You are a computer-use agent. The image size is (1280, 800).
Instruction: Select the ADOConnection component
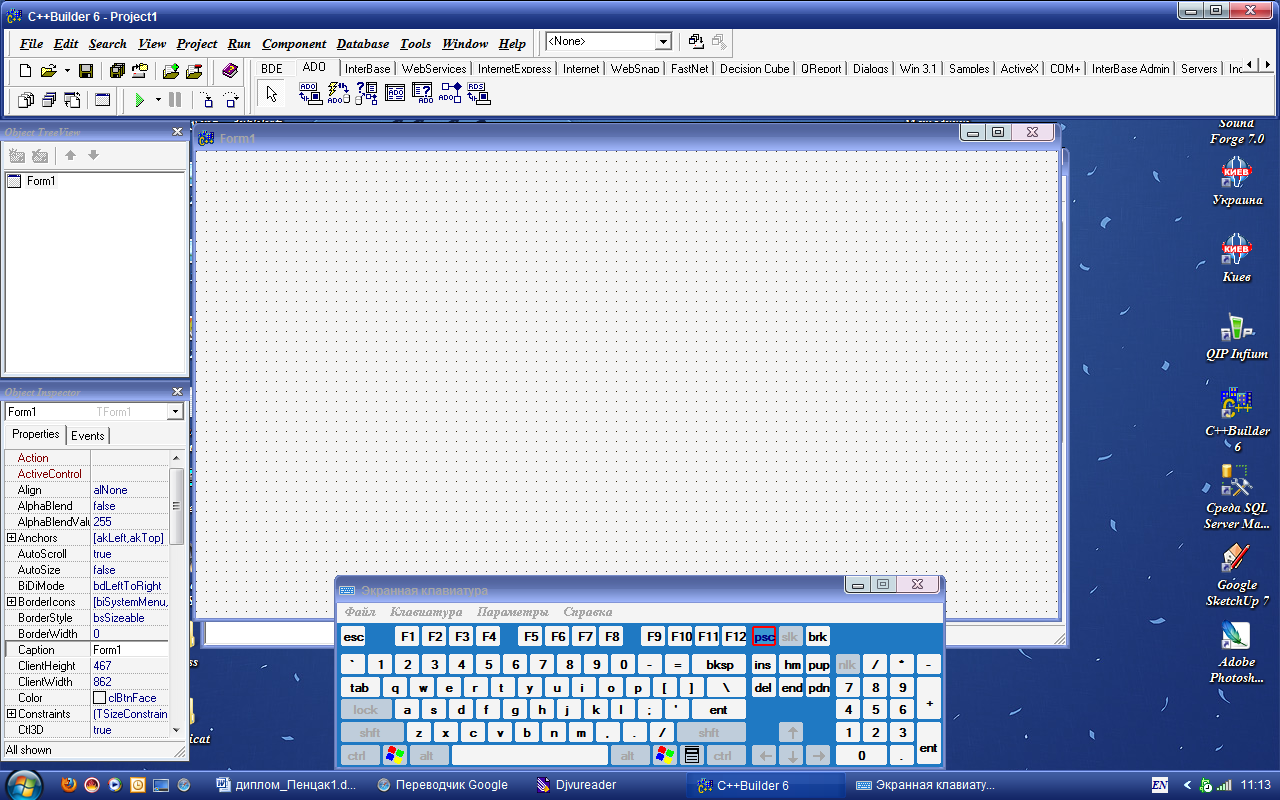tap(310, 94)
